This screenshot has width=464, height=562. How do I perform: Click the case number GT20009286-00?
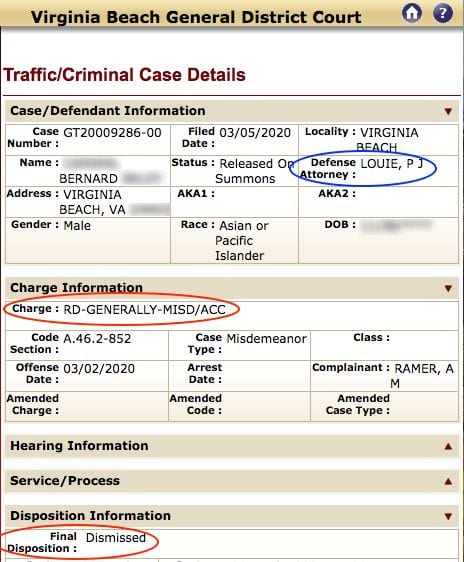[112, 133]
